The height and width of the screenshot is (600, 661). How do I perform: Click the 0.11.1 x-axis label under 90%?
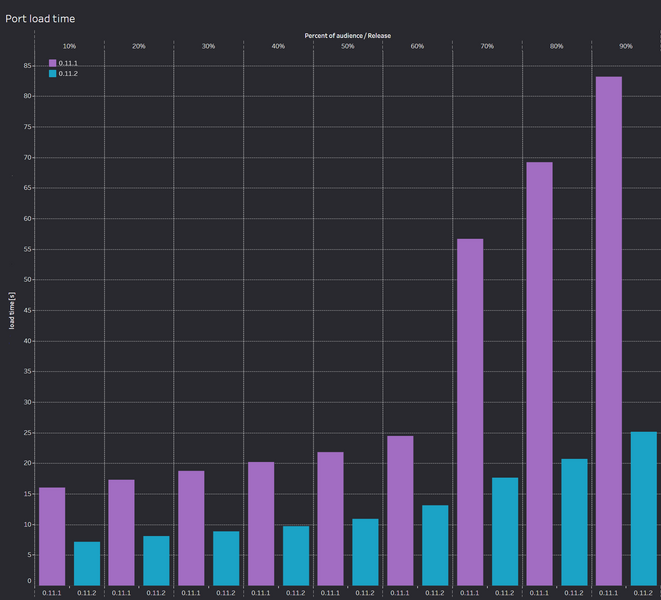(608, 593)
